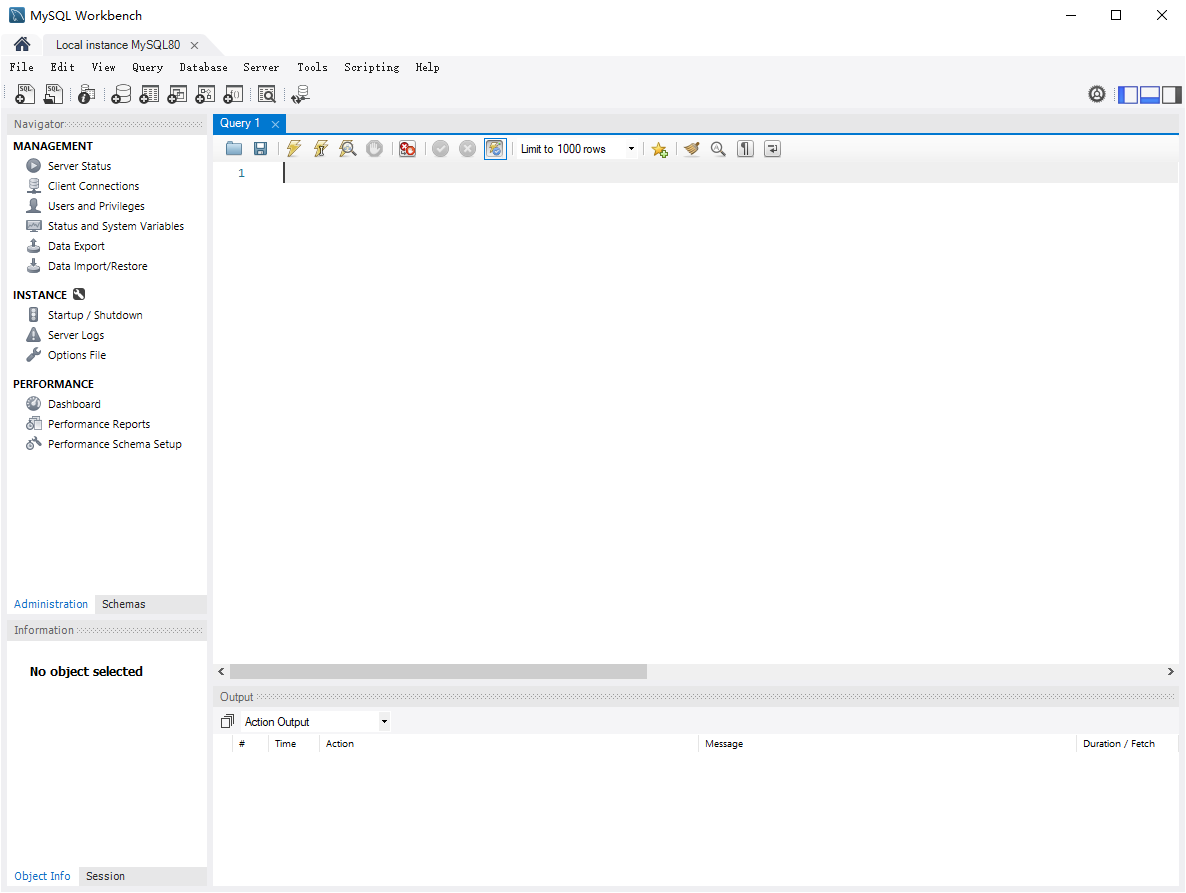Toggle auto-commit mode button

coord(495,149)
